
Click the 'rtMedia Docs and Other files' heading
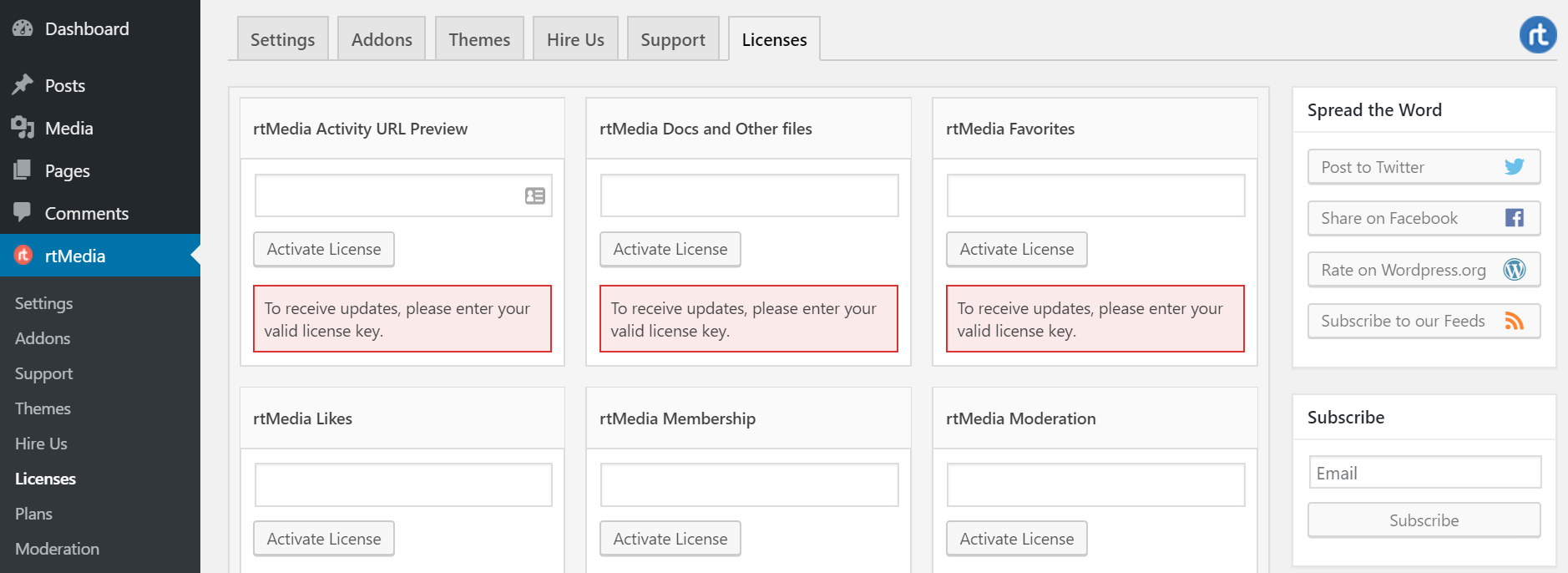pos(706,129)
